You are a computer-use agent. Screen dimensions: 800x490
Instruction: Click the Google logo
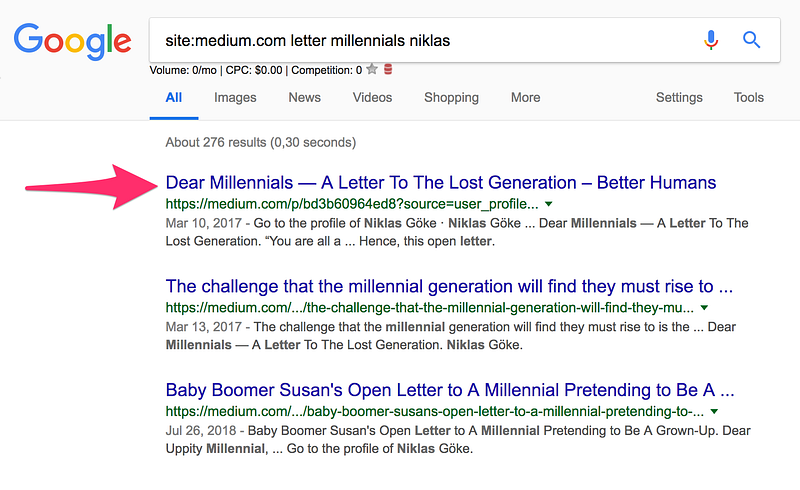(72, 41)
